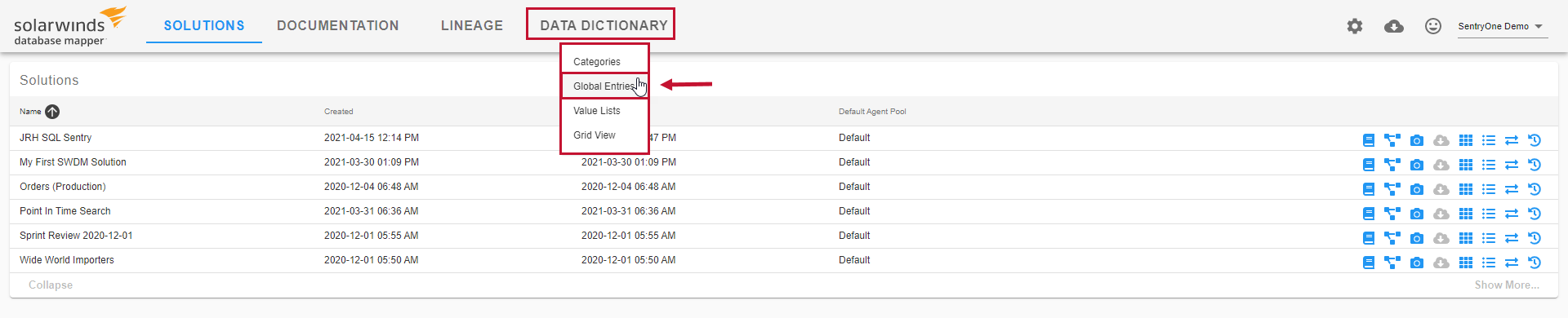1568x318 pixels.
Task: Click history icon for JRH SQL Sentry
Action: click(1535, 140)
